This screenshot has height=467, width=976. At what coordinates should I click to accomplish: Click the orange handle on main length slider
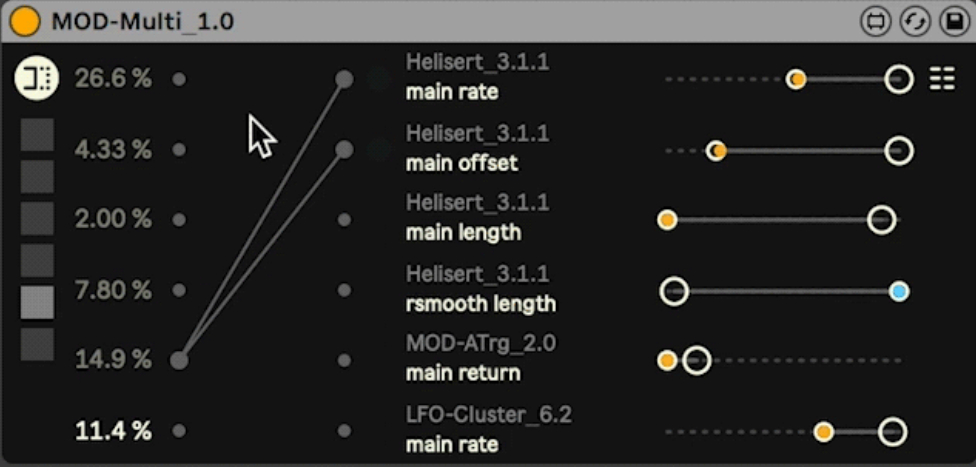pyautogui.click(x=667, y=220)
